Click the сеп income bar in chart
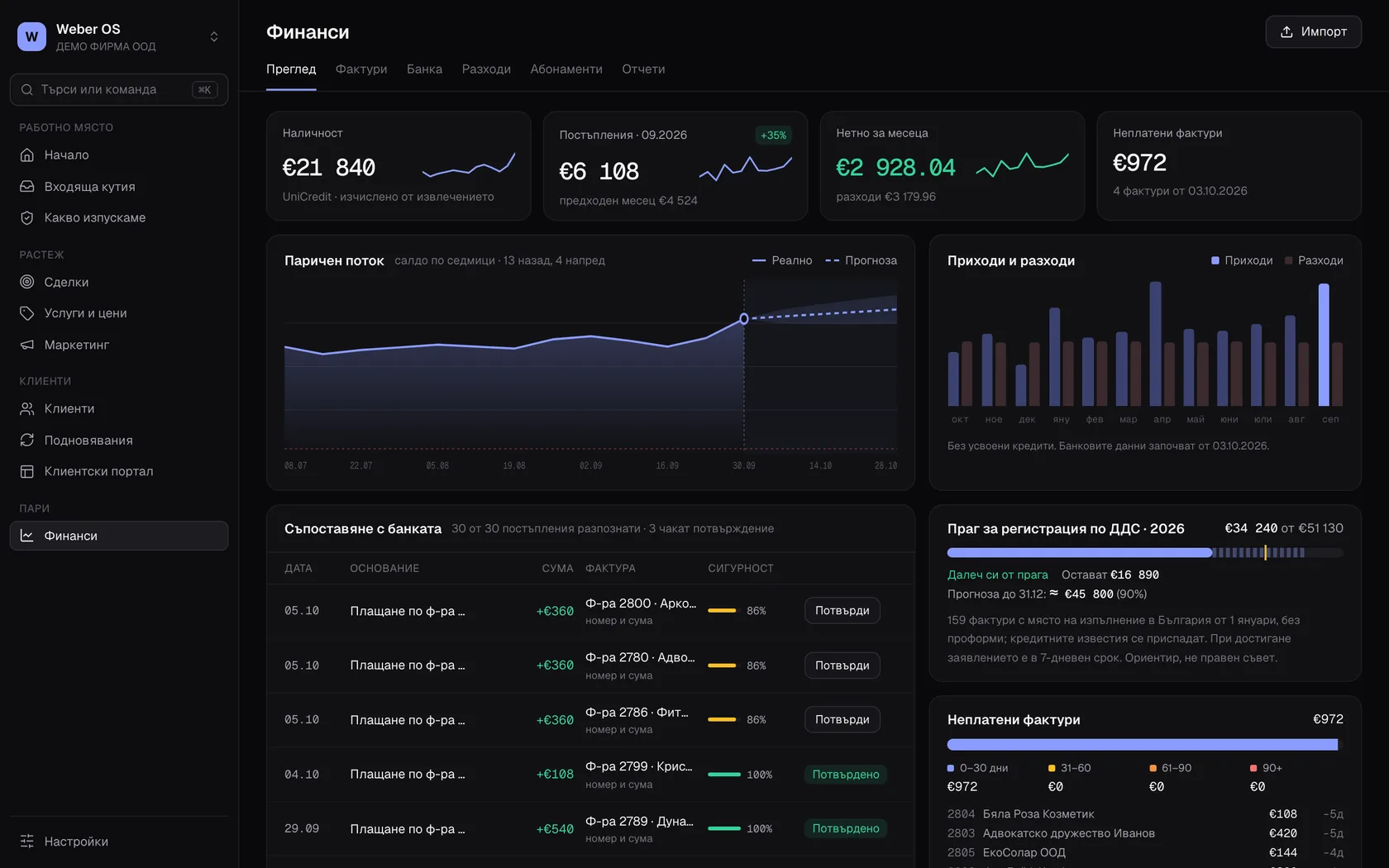The image size is (1389, 868). (x=1324, y=345)
